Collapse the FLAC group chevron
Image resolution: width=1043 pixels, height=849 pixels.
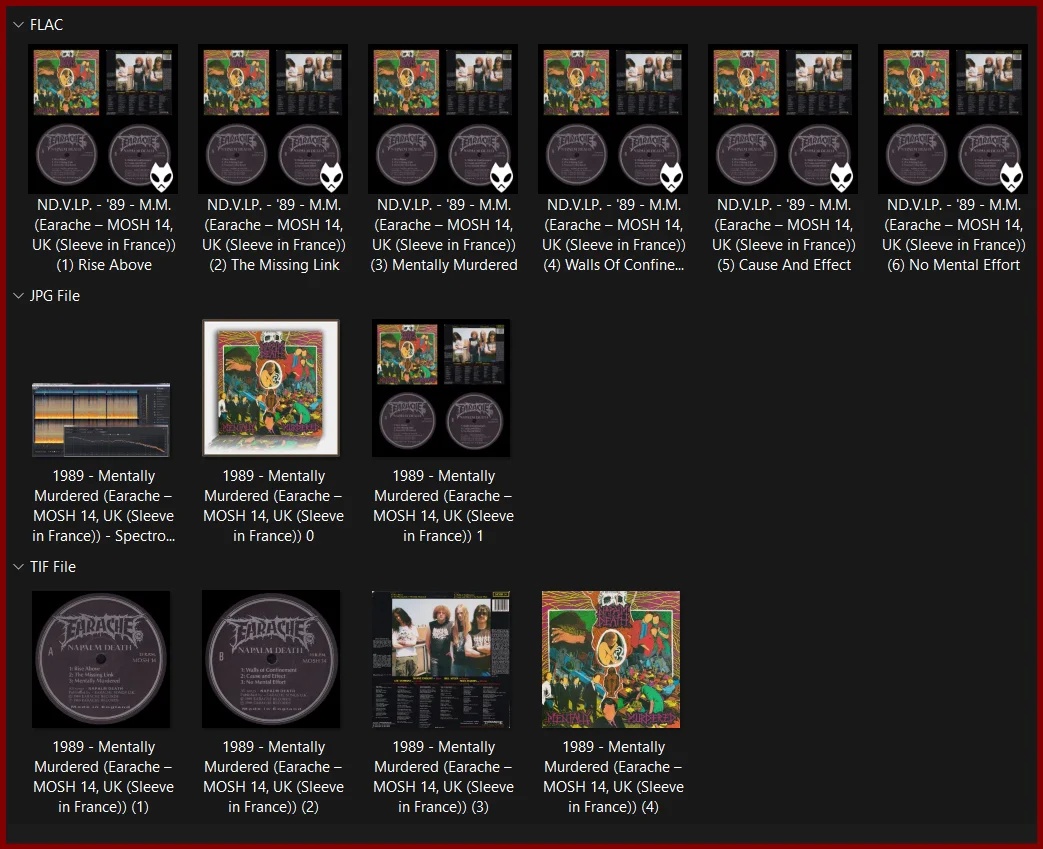click(18, 25)
